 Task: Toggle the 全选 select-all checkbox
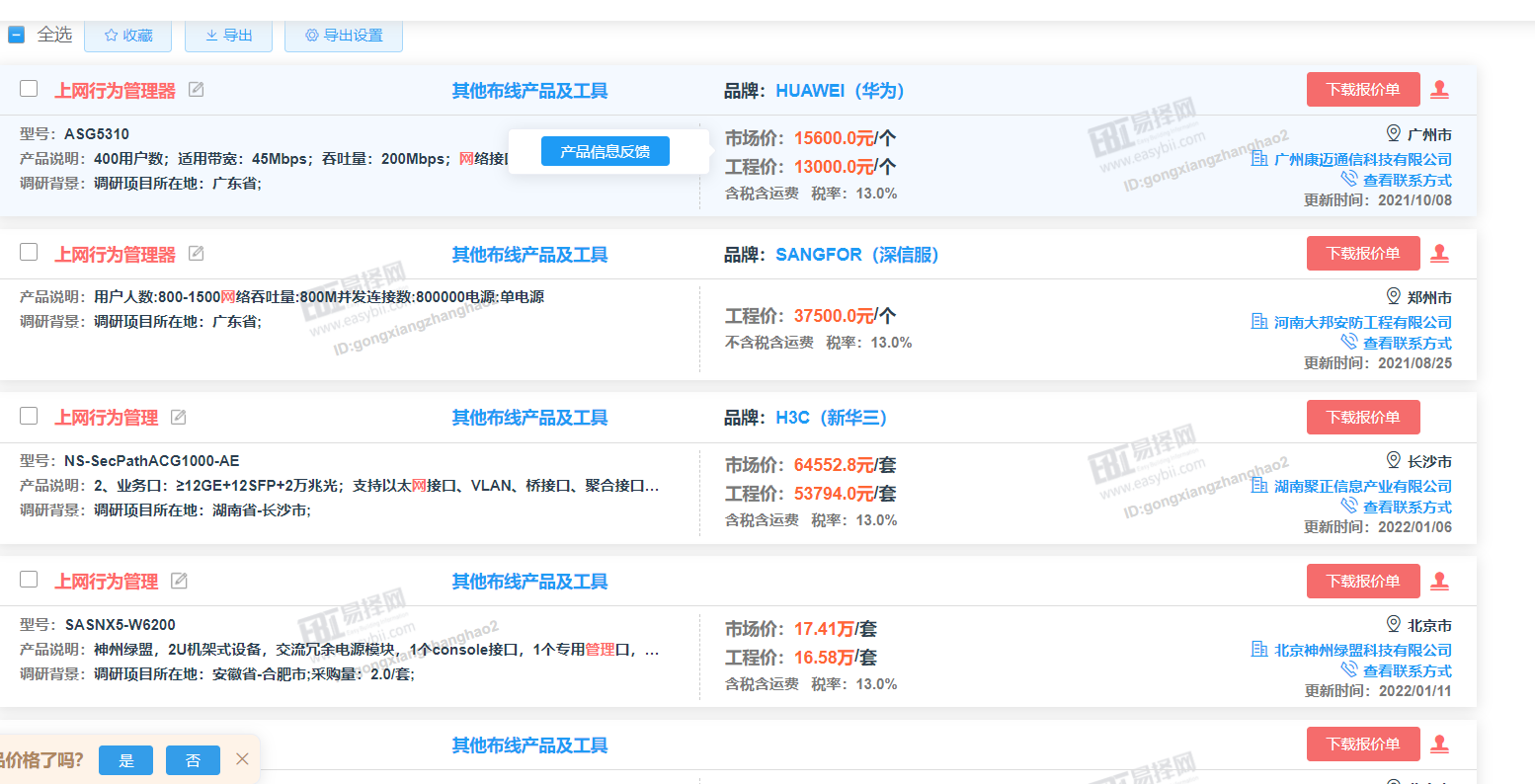click(16, 35)
